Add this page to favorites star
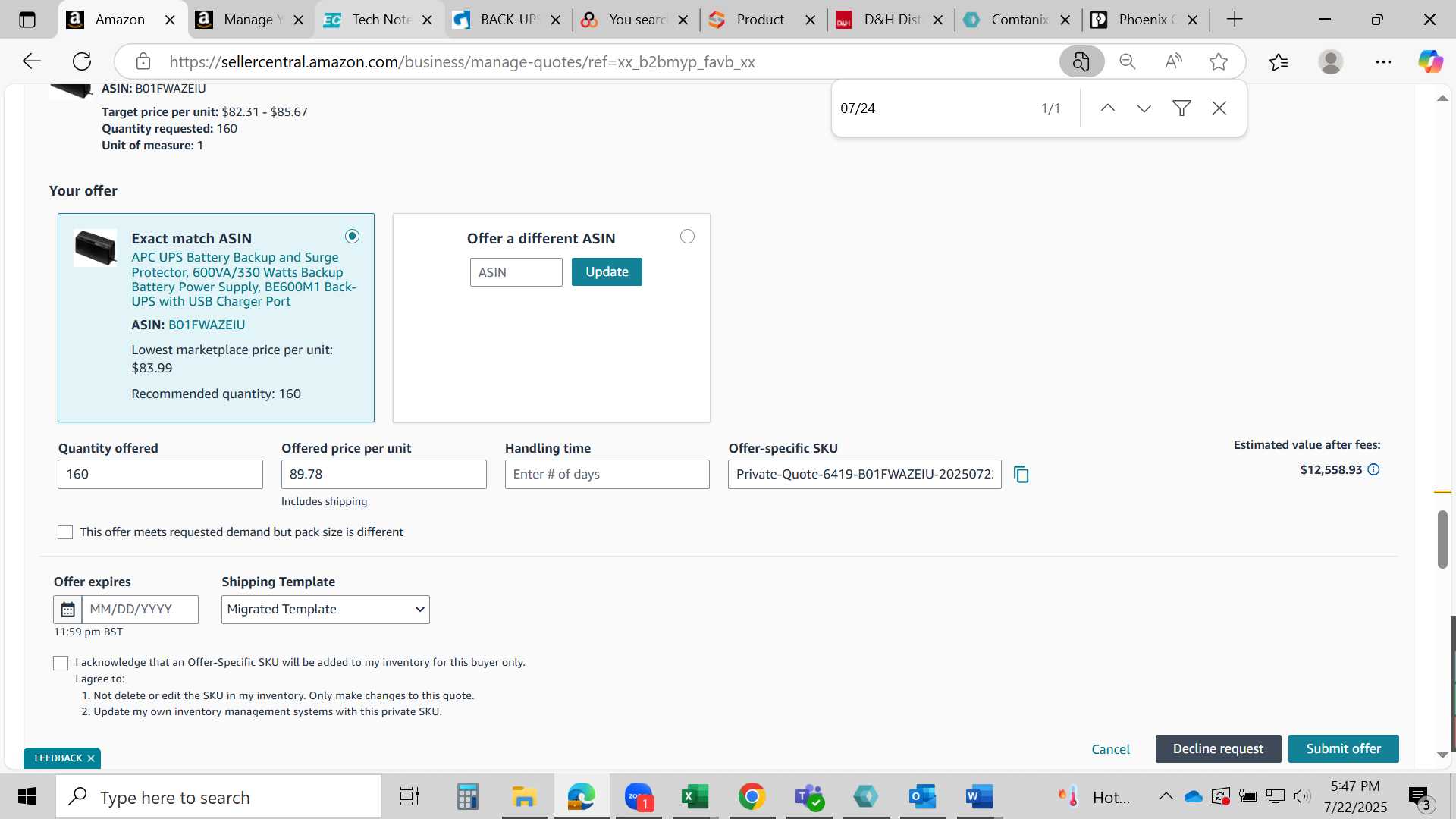1456x819 pixels. [1219, 61]
